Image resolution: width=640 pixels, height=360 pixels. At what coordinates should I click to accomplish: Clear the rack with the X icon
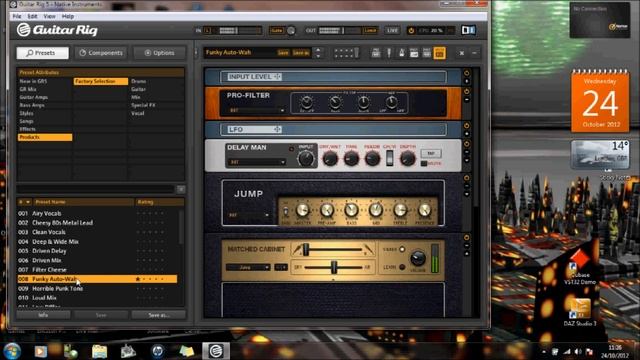(462, 53)
